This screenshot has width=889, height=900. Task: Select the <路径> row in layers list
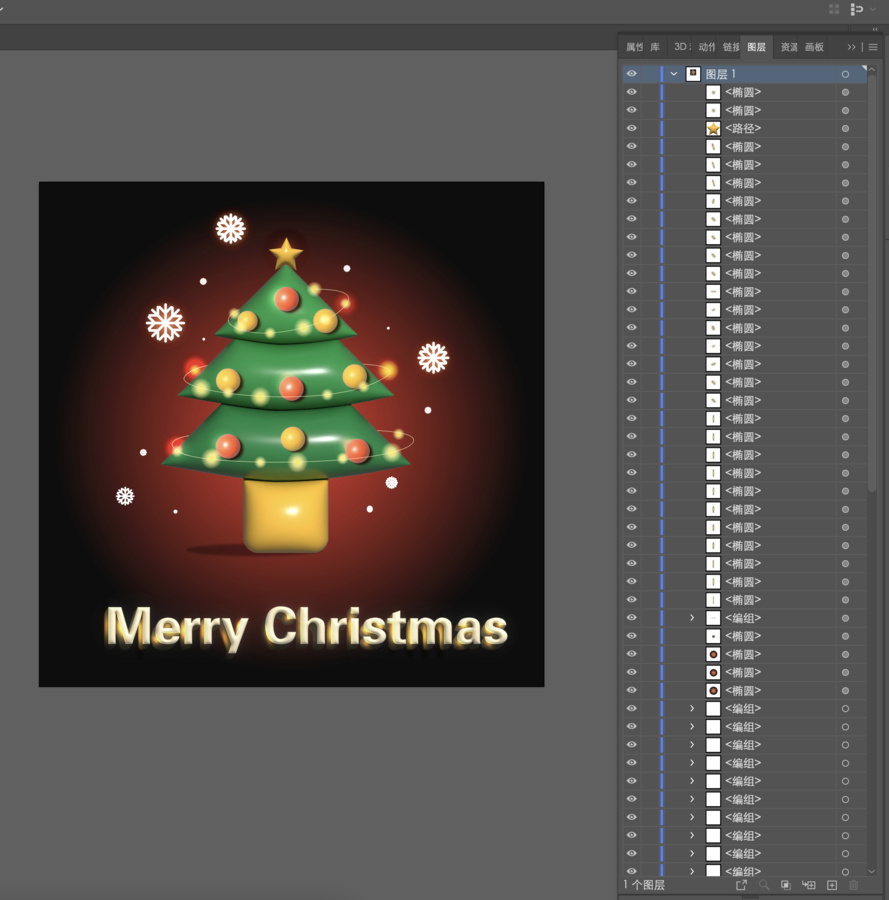[x=745, y=129]
